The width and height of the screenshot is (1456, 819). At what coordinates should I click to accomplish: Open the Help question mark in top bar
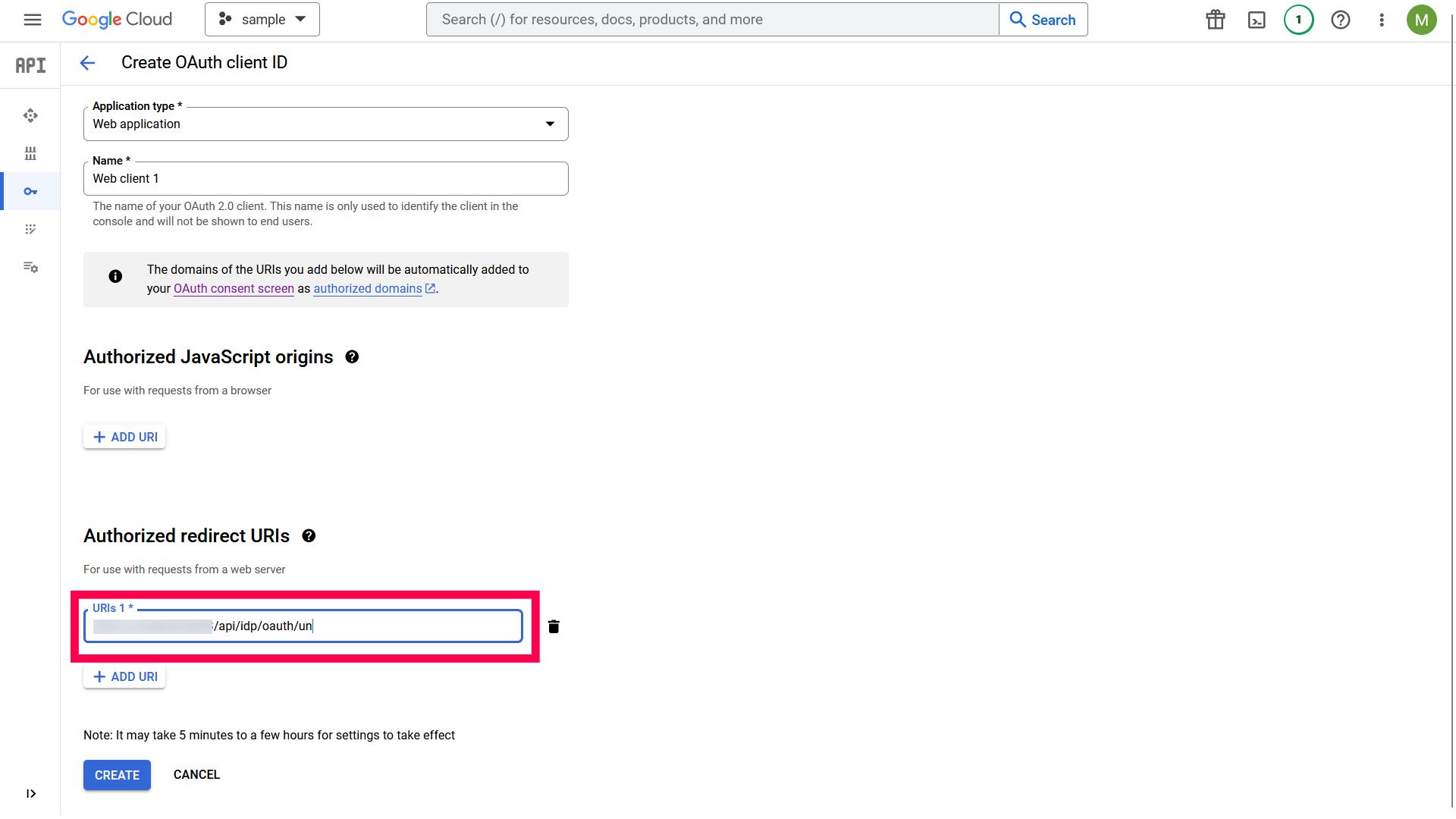1340,20
